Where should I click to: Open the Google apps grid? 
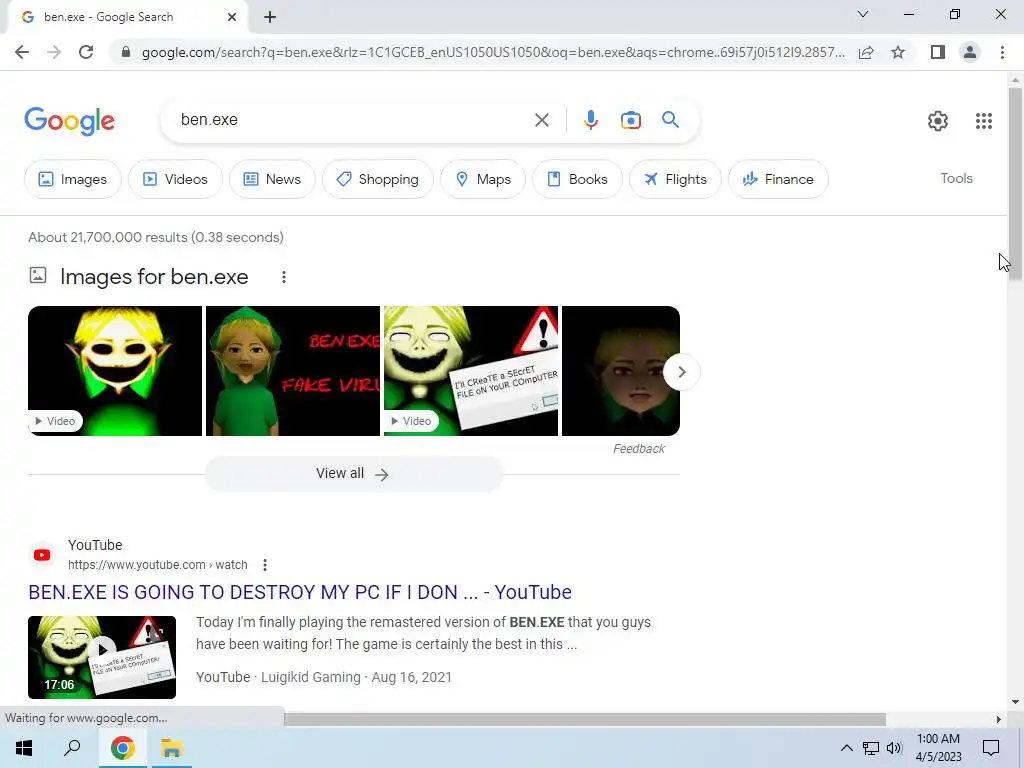click(x=984, y=121)
